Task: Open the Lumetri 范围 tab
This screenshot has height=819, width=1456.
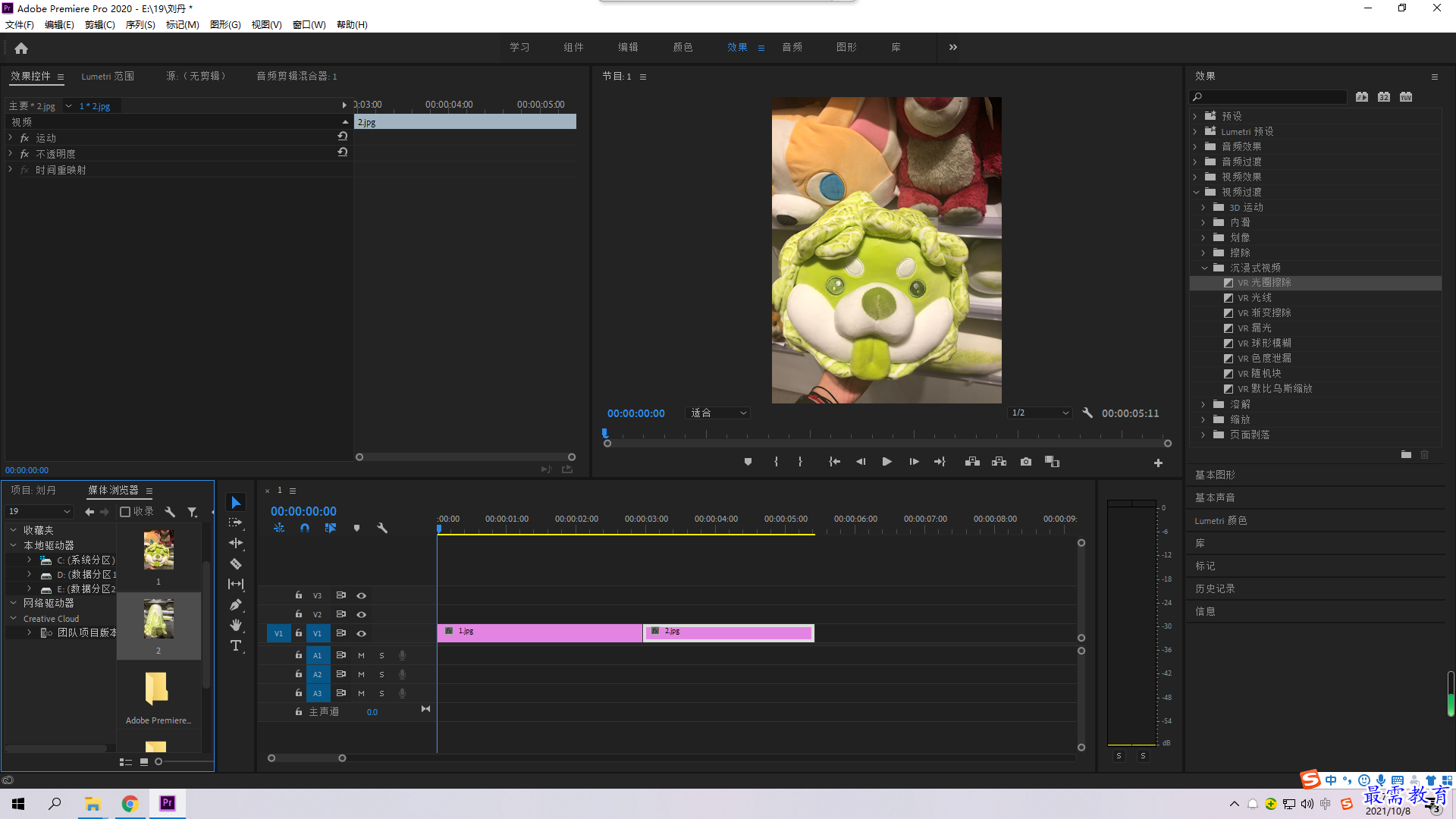Action: pyautogui.click(x=108, y=76)
